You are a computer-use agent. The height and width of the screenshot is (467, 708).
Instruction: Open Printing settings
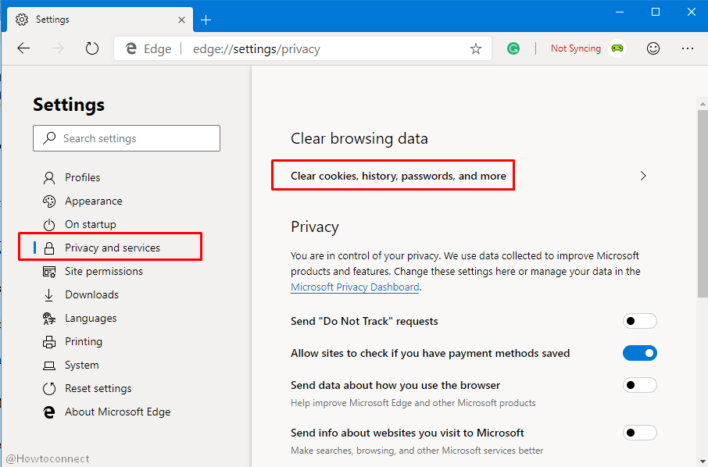tap(84, 342)
